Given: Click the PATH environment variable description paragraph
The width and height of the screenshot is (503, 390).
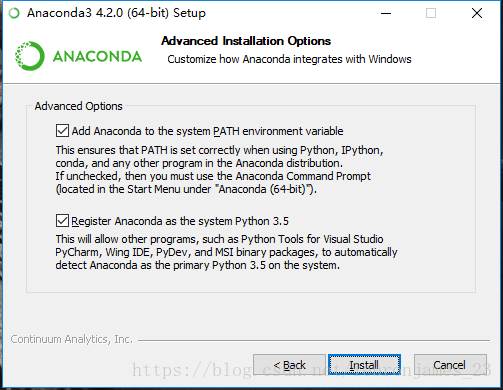Looking at the screenshot, I should (219, 169).
